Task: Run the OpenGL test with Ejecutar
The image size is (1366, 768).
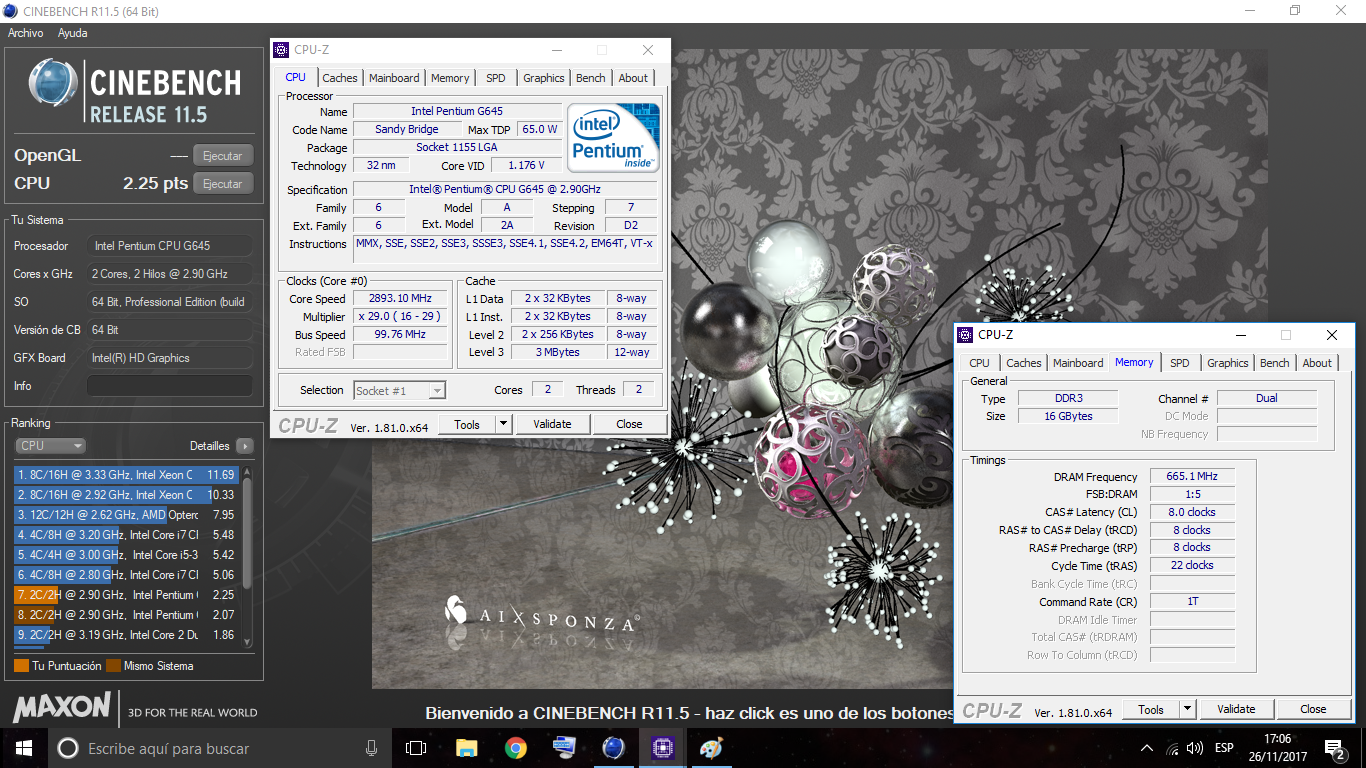Action: click(223, 156)
